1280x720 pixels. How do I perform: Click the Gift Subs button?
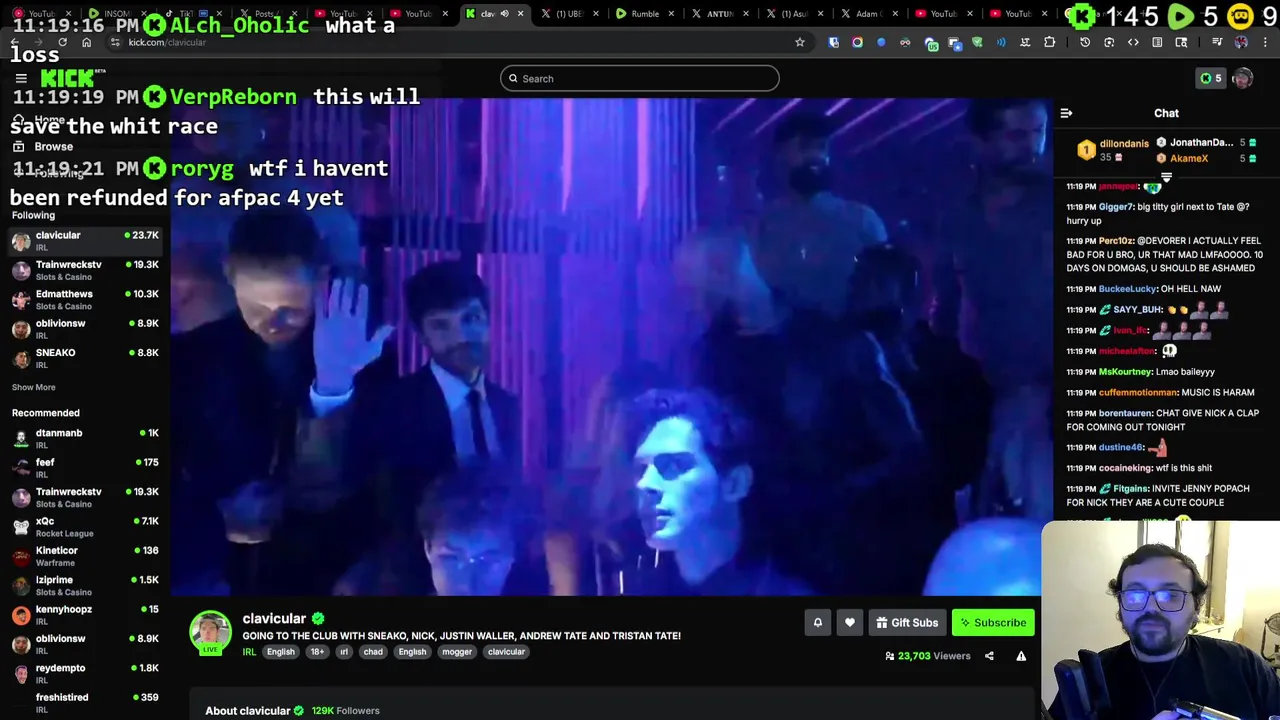point(907,622)
